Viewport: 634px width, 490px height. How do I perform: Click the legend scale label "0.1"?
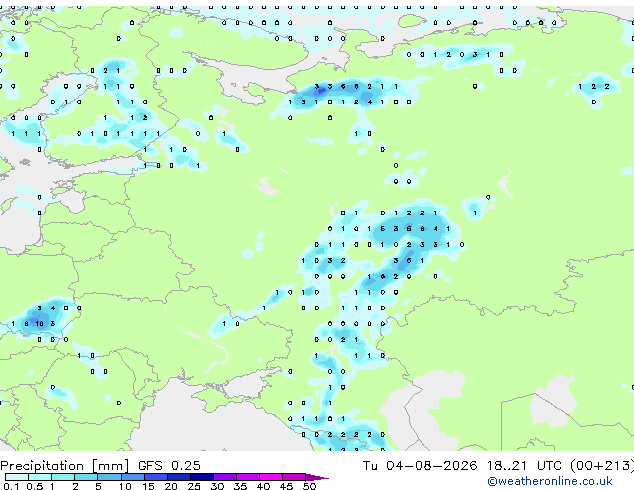[11, 486]
